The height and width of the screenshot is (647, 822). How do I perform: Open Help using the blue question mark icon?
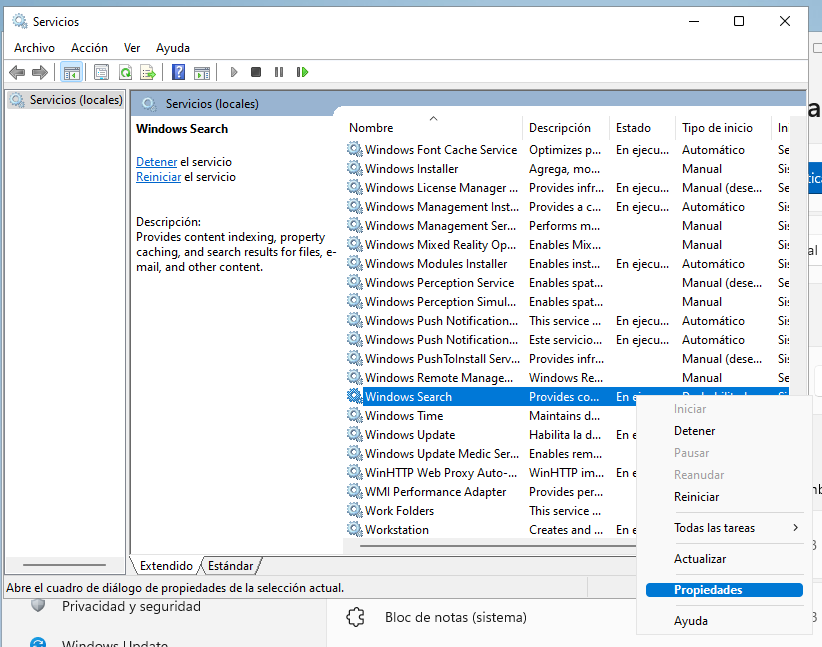tap(179, 72)
